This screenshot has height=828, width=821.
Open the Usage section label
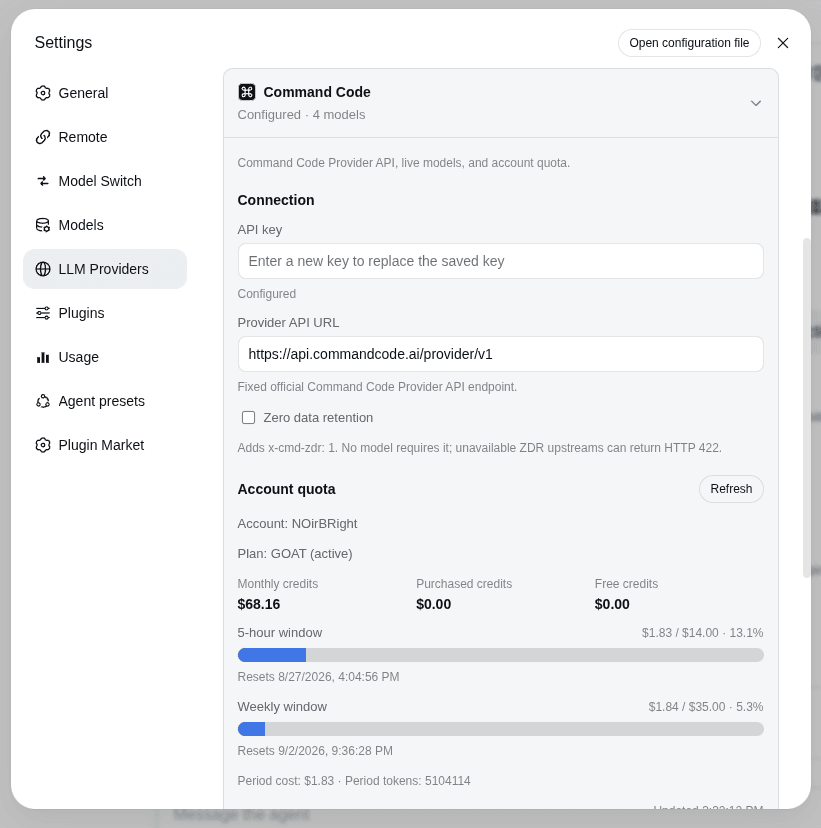(79, 357)
